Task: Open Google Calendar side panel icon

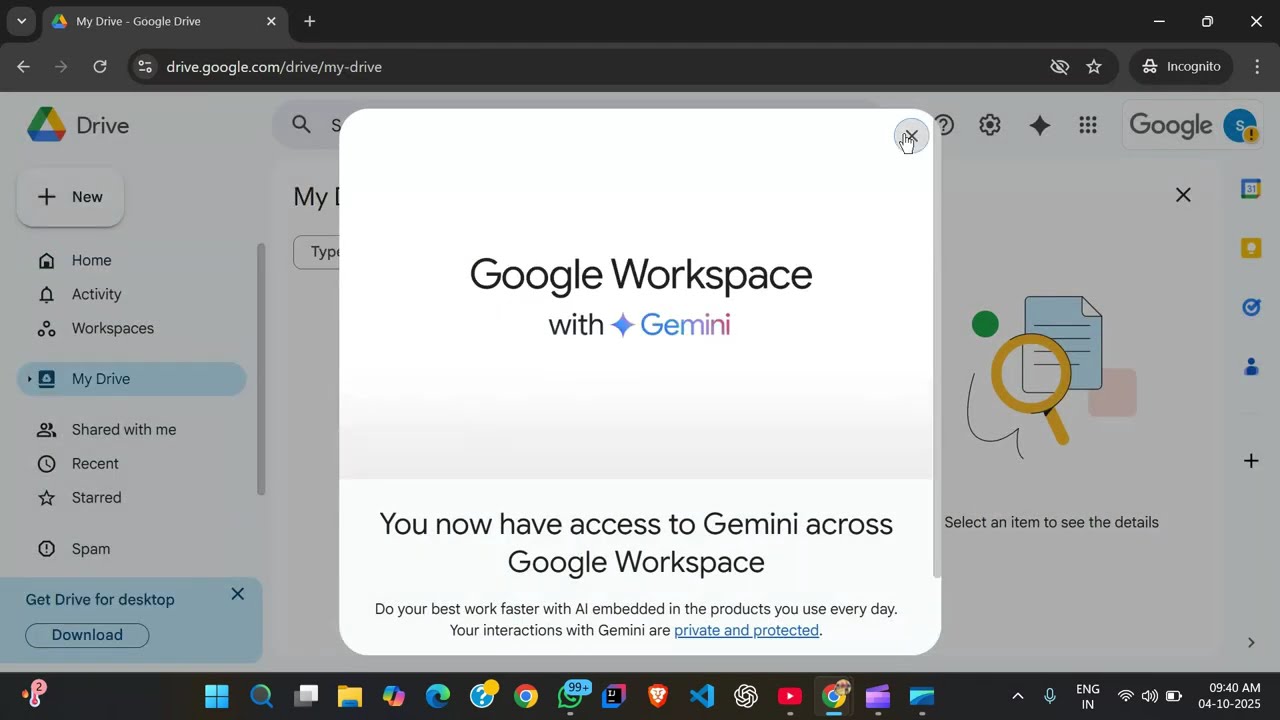Action: (x=1251, y=189)
